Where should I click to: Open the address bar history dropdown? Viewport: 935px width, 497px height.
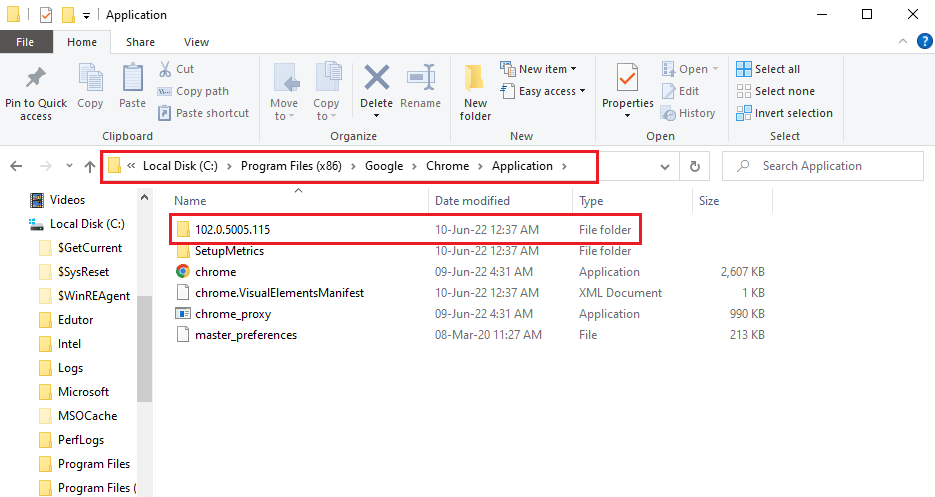point(665,166)
